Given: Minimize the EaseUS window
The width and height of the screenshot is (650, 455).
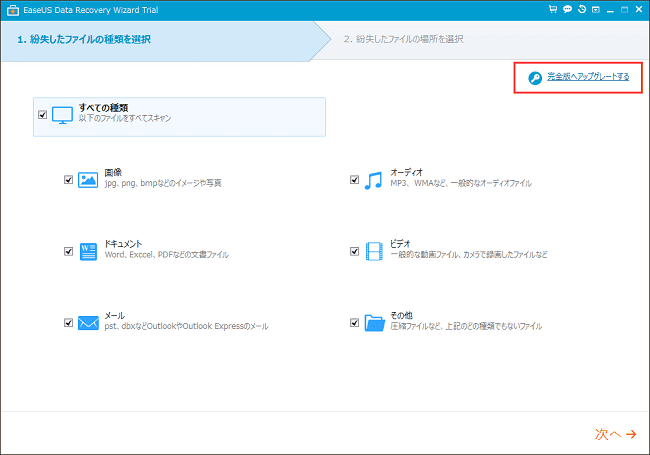Looking at the screenshot, I should point(610,10).
